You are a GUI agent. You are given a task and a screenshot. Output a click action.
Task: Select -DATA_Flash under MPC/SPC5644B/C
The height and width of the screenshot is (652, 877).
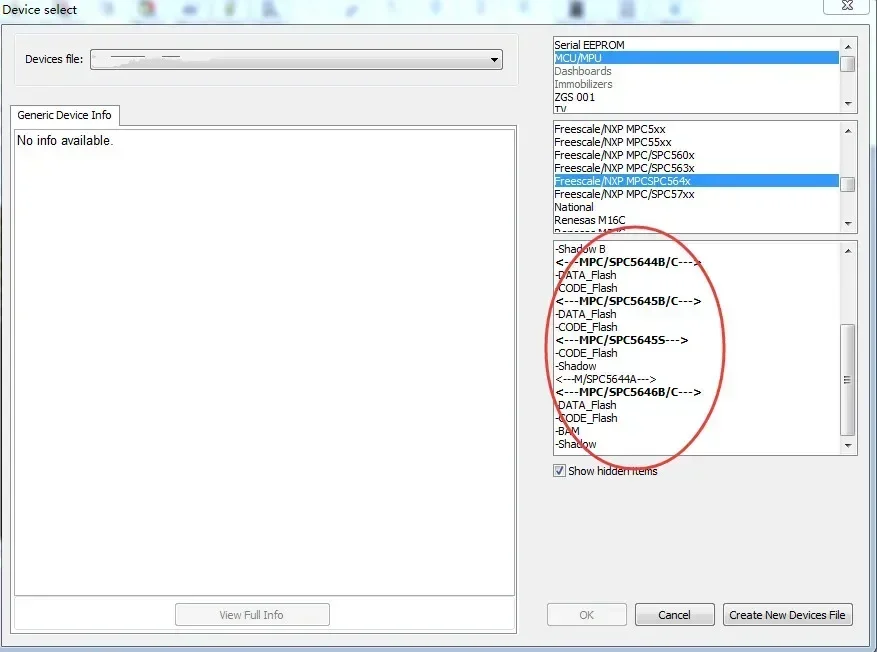[x=696, y=275]
